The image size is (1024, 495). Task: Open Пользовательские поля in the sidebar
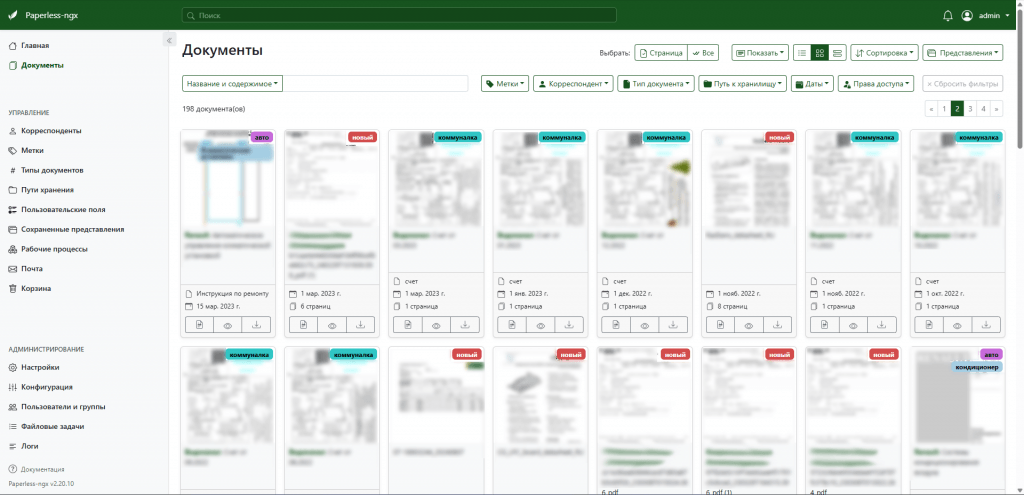(x=56, y=210)
